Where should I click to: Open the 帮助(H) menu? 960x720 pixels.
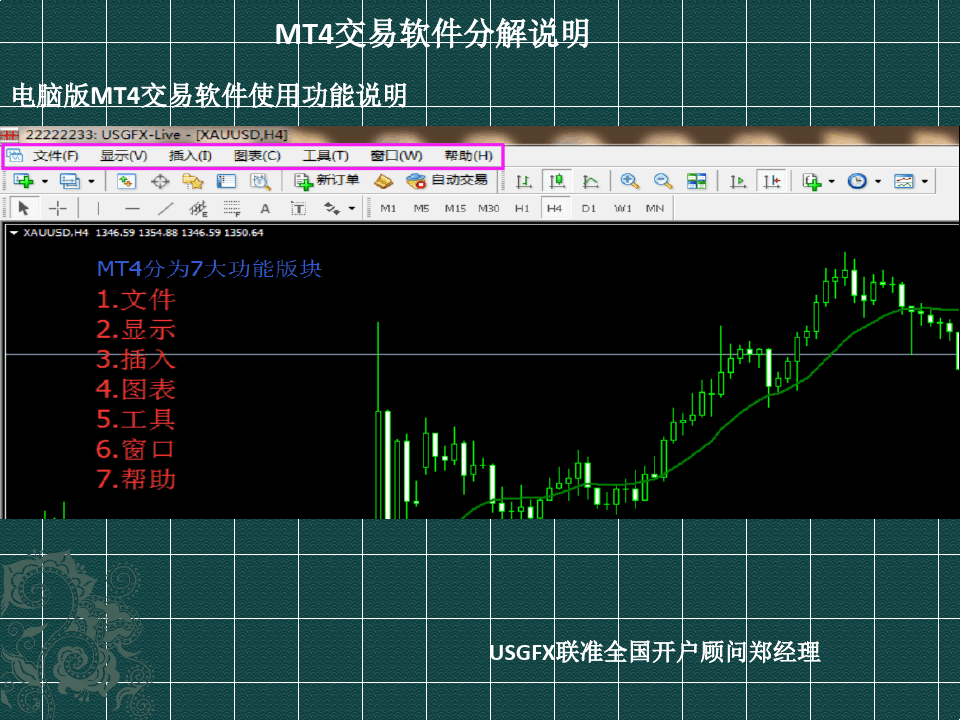coord(468,156)
